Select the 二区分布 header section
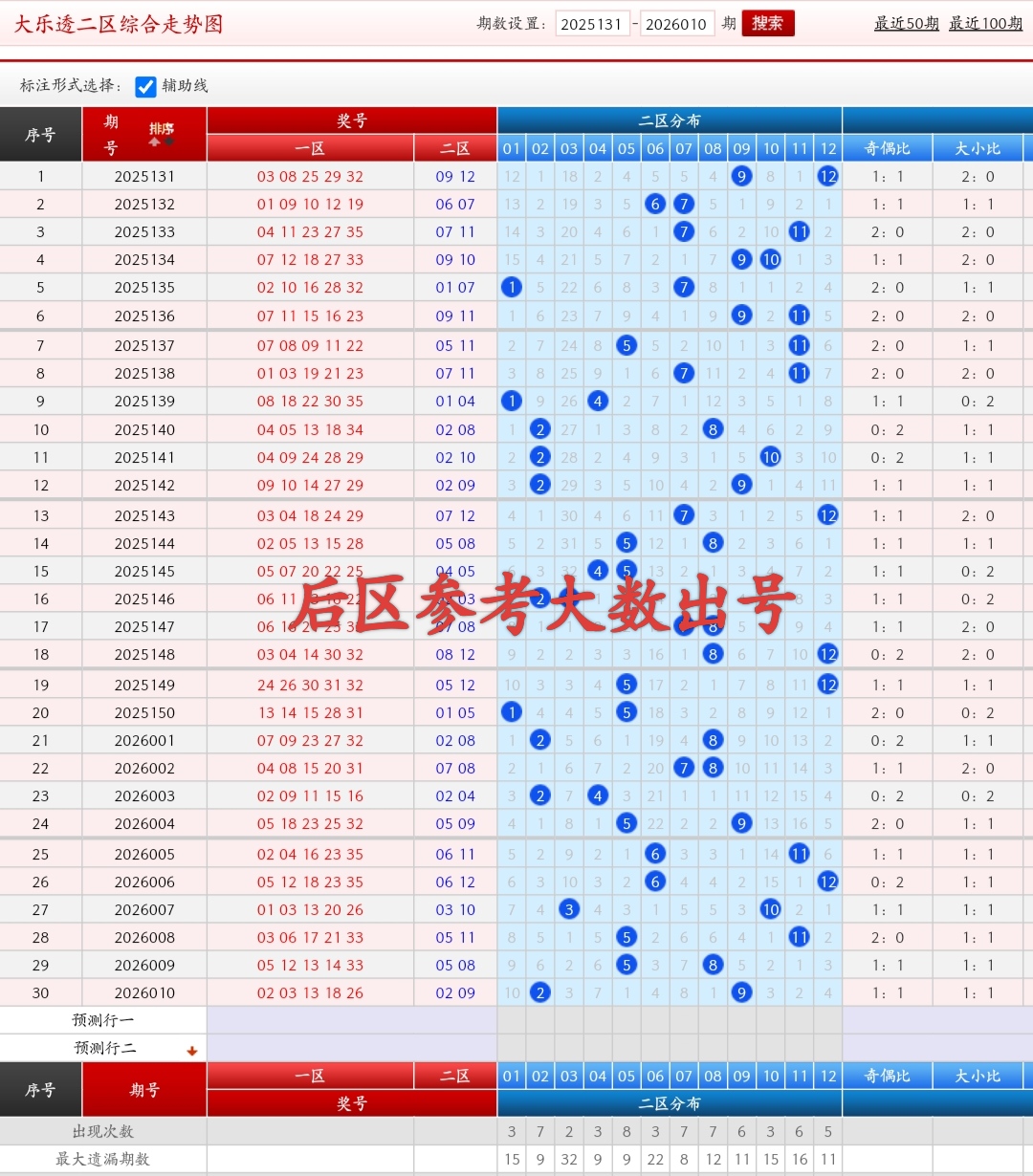 coord(669,120)
